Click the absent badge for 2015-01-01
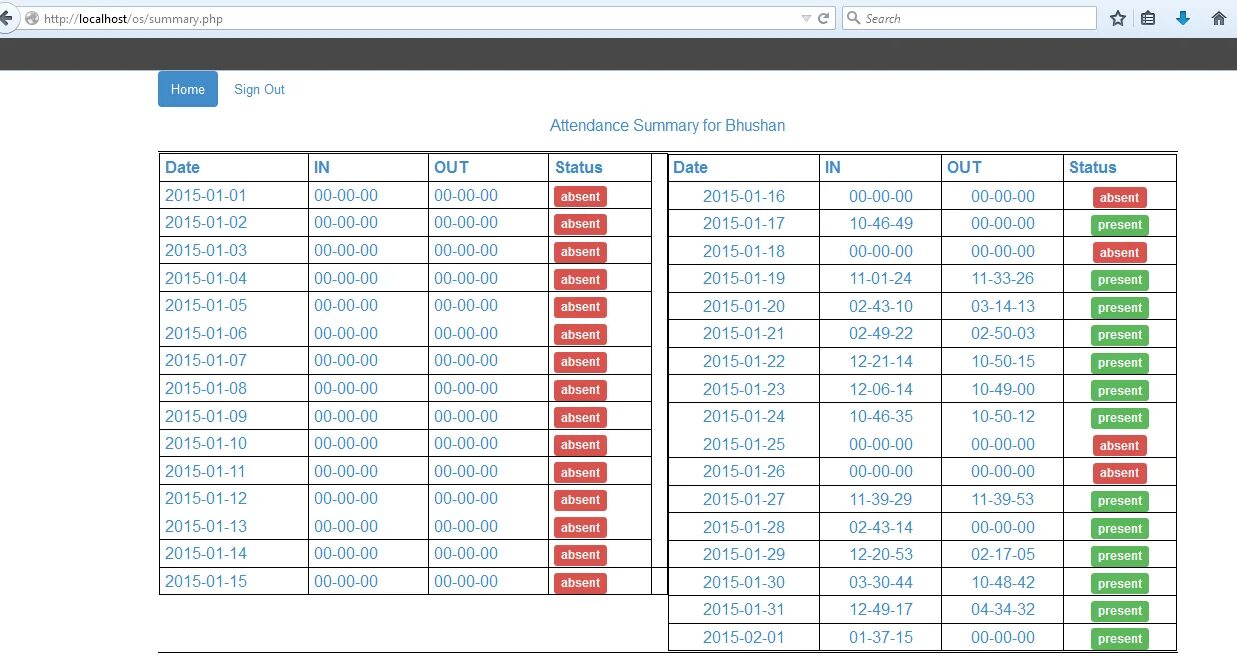This screenshot has width=1237, height=665. tap(580, 197)
